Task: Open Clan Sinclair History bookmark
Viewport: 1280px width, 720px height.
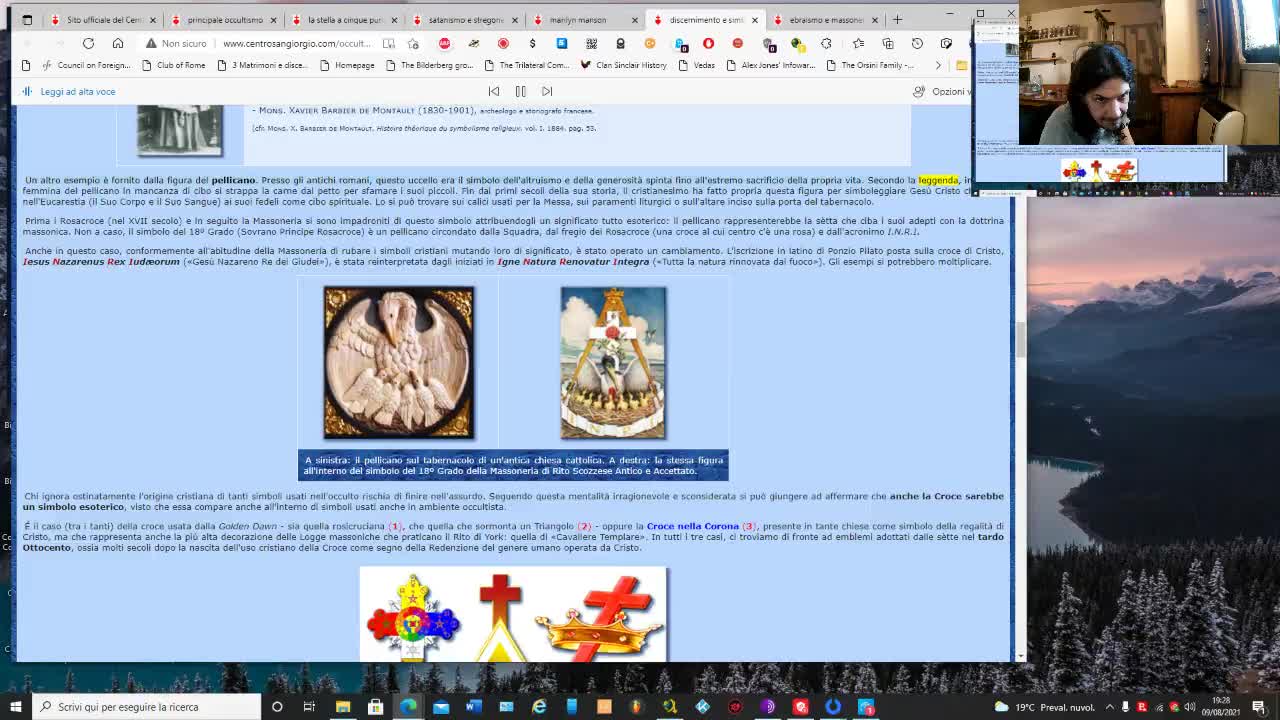Action: [623, 65]
